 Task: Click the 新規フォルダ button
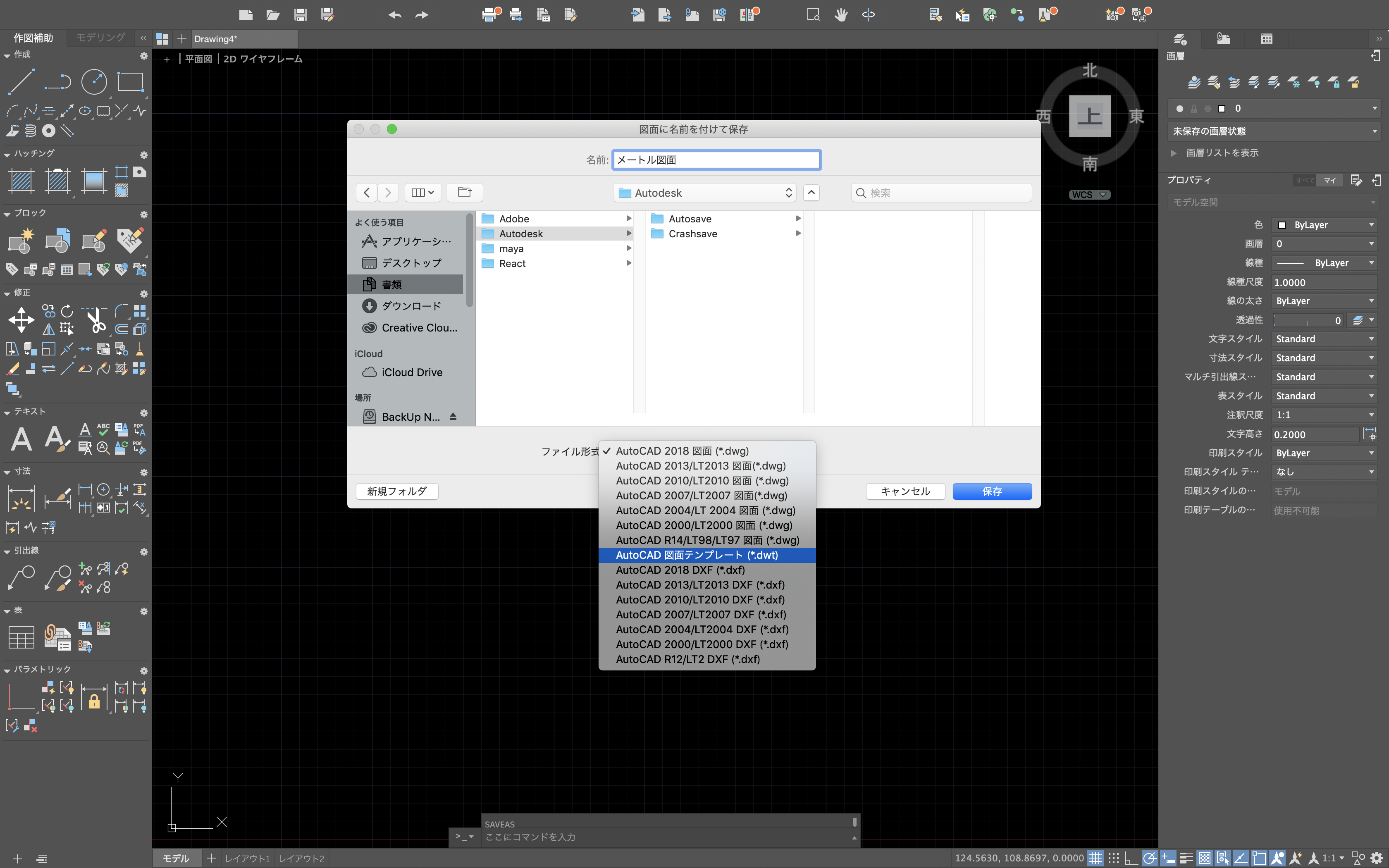(396, 491)
